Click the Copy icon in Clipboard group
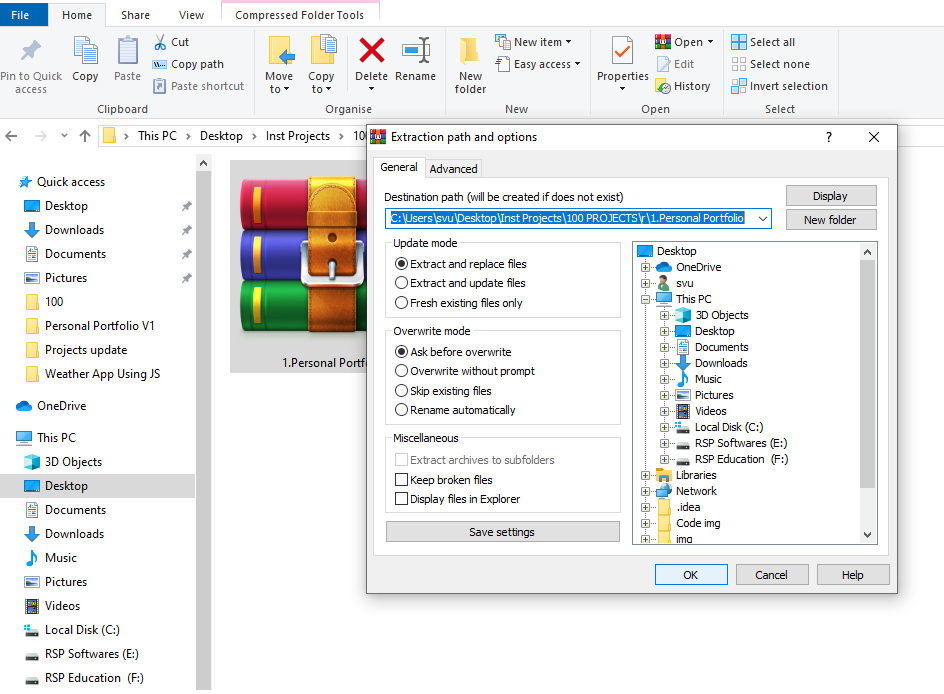Image resolution: width=944 pixels, height=694 pixels. pyautogui.click(x=85, y=51)
